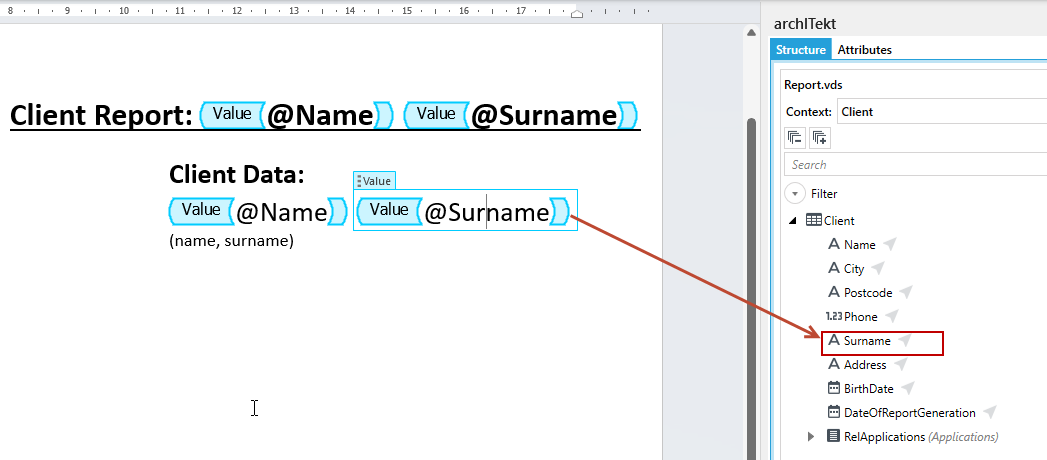Click the collapse all nodes icon

click(795, 138)
